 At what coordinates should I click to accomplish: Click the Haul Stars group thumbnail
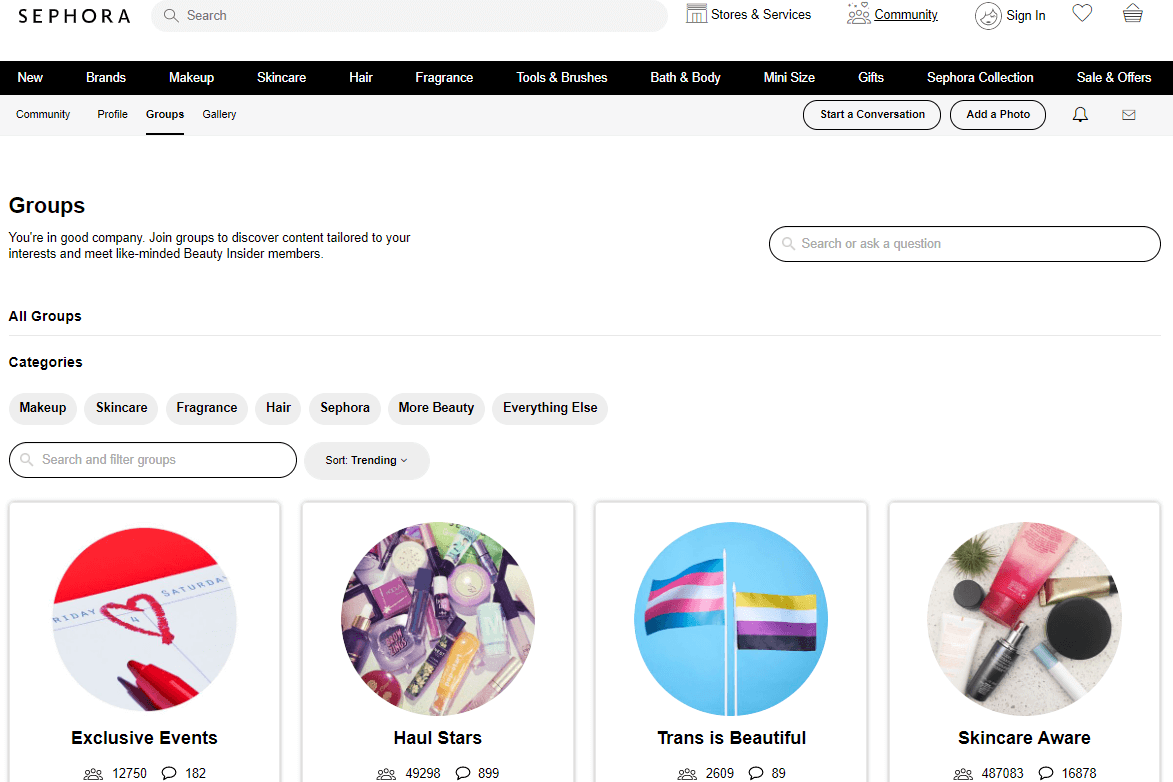437,619
